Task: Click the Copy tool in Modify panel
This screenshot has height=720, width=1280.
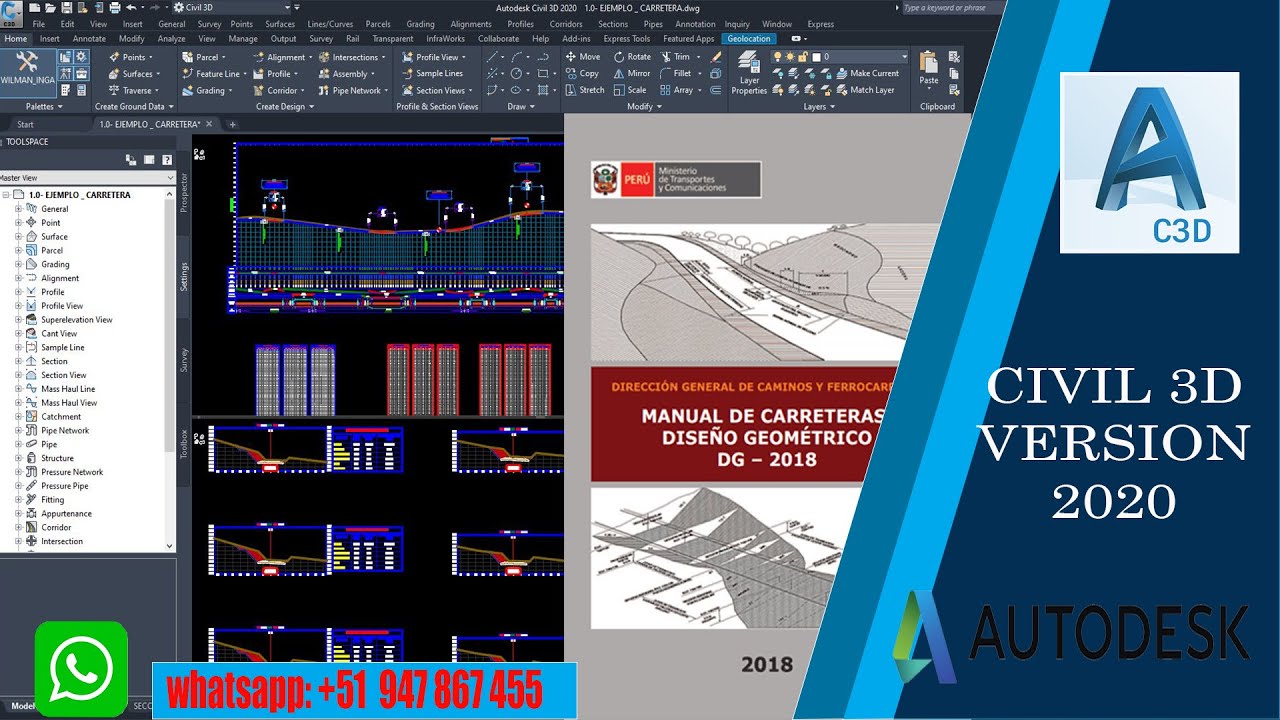Action: click(582, 73)
